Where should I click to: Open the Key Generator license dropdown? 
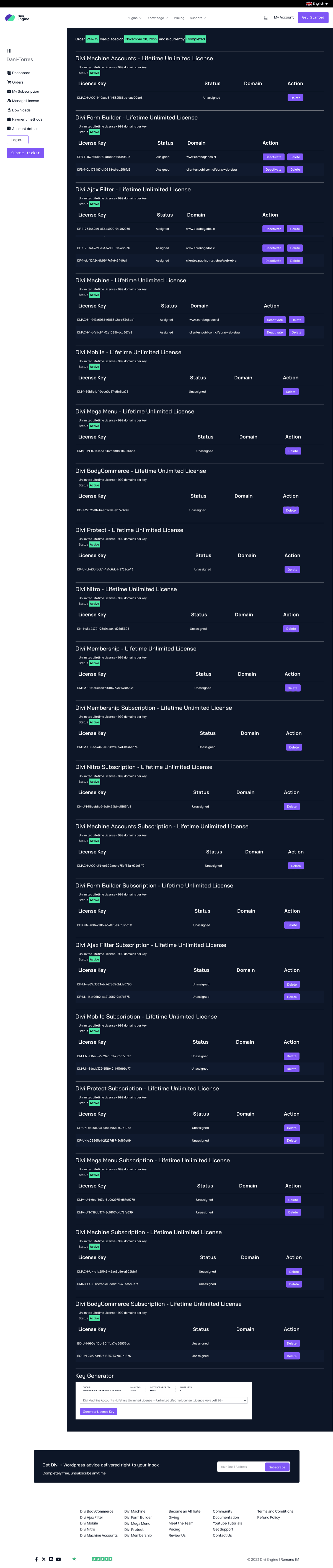click(x=164, y=1400)
